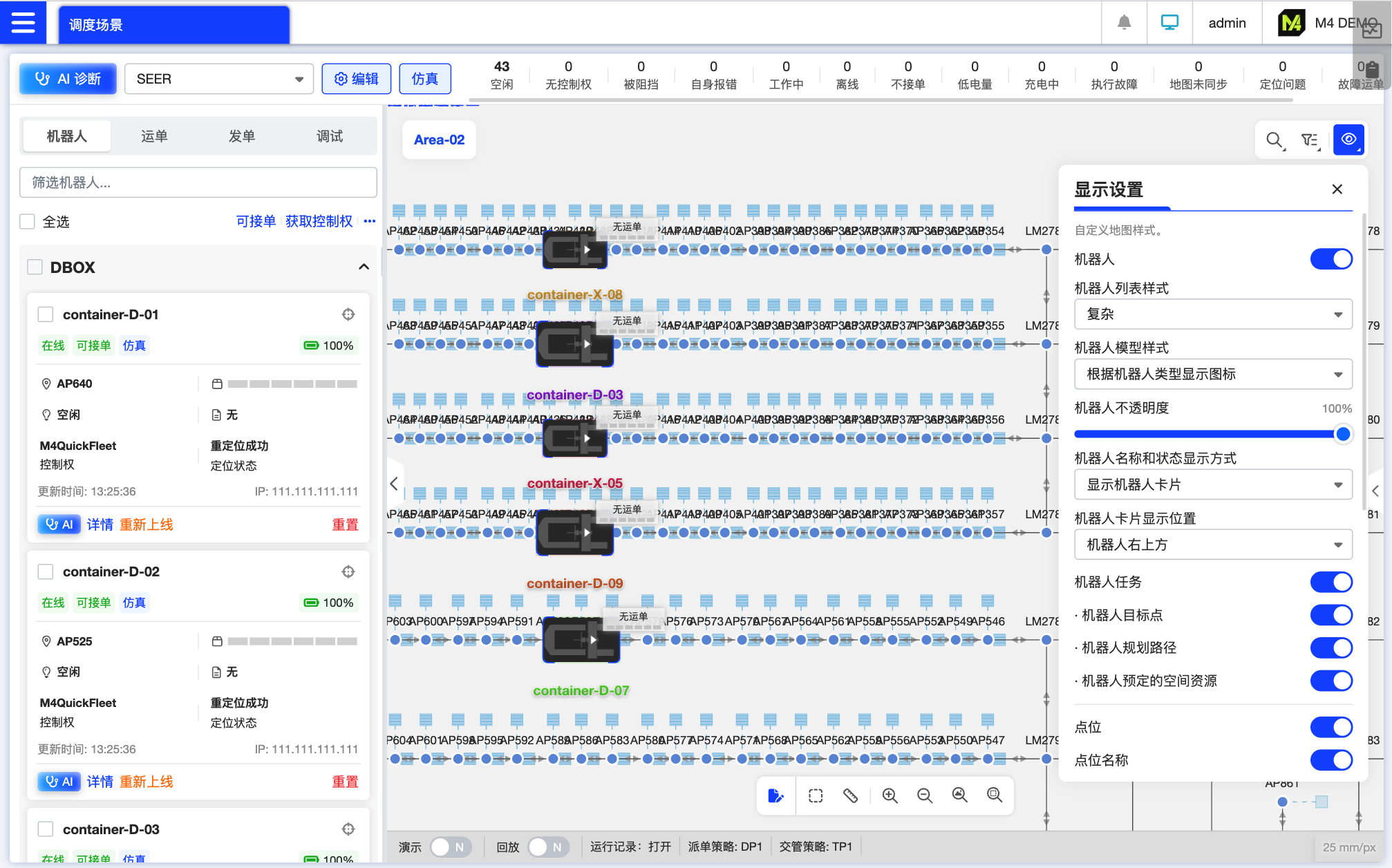Switch to the 调试 tab
This screenshot has height=868, width=1392.
point(330,136)
